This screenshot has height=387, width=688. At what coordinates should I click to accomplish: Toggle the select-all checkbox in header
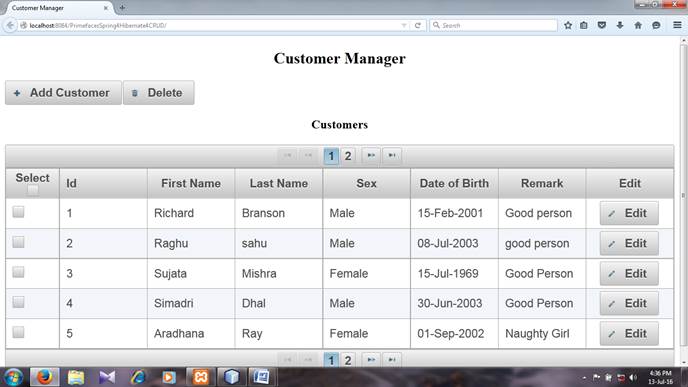point(32,190)
